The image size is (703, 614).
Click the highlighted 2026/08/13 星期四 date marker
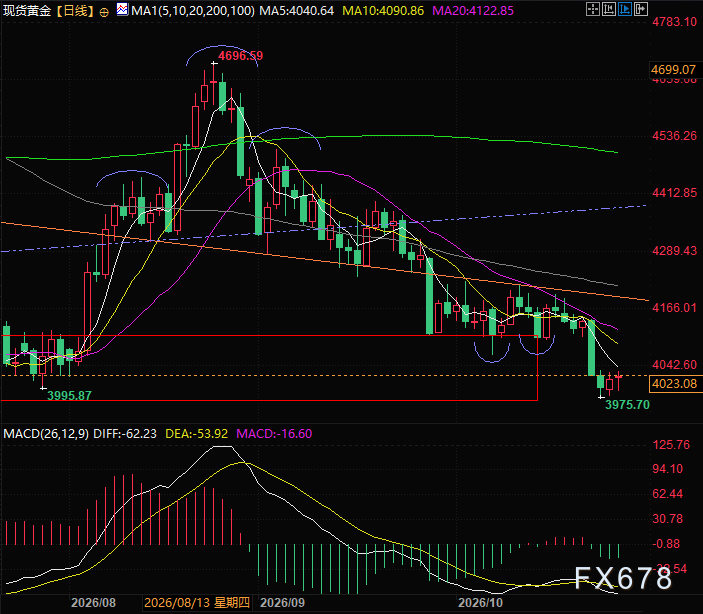tap(197, 602)
